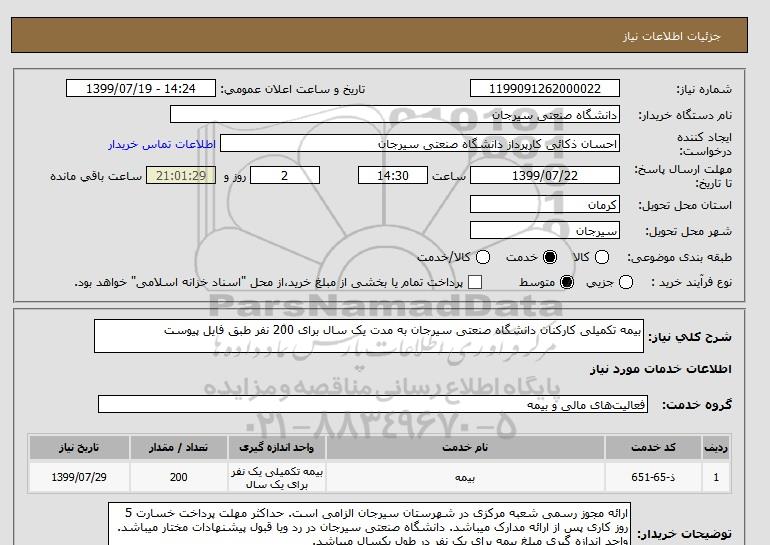Viewport: 770px width, 545px height.
Task: Click the واحد اندازه گیری column header
Action: (276, 447)
